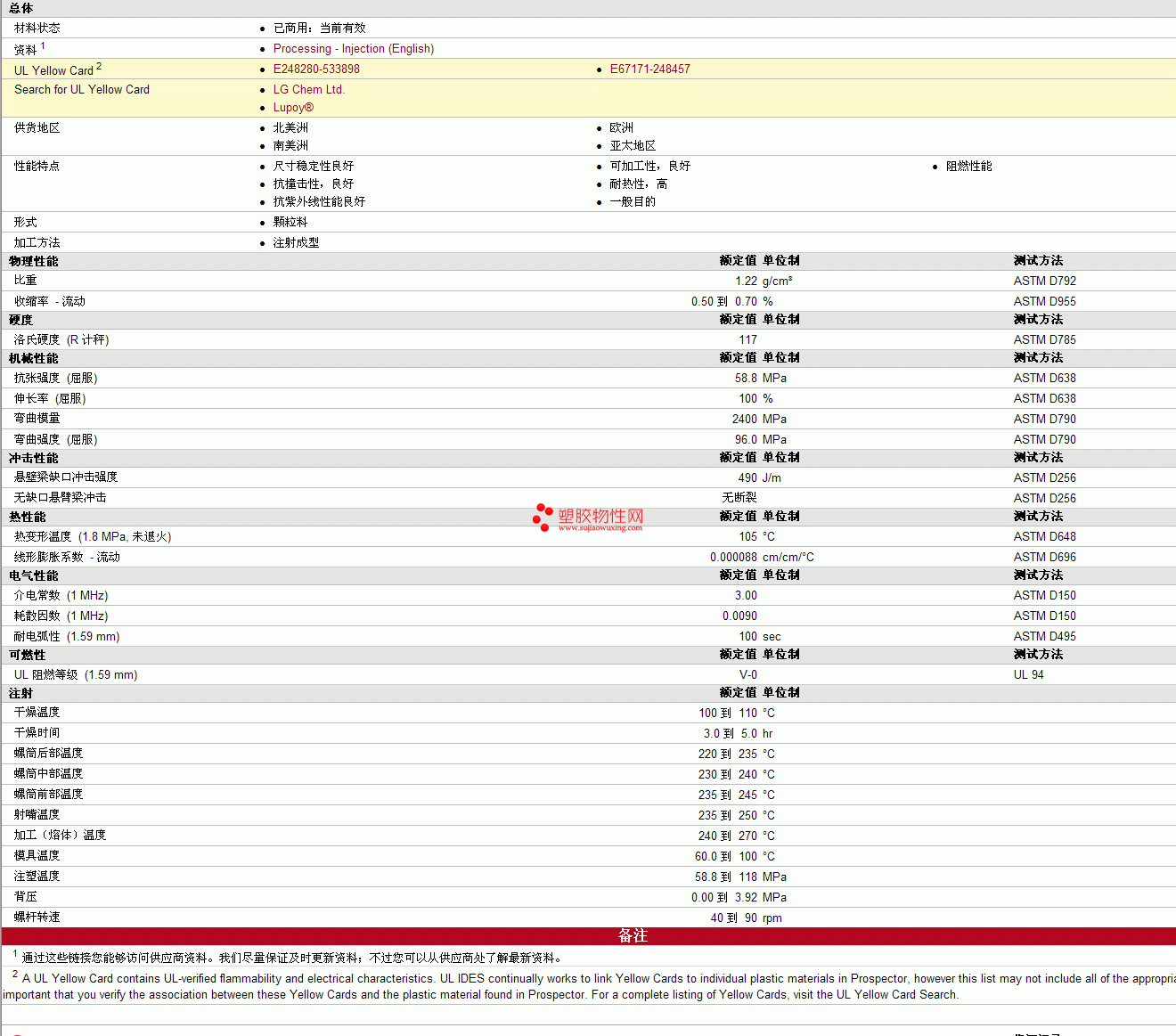Click the 热性能 section header
Screen dimensions: 1176x1036
click(28, 518)
